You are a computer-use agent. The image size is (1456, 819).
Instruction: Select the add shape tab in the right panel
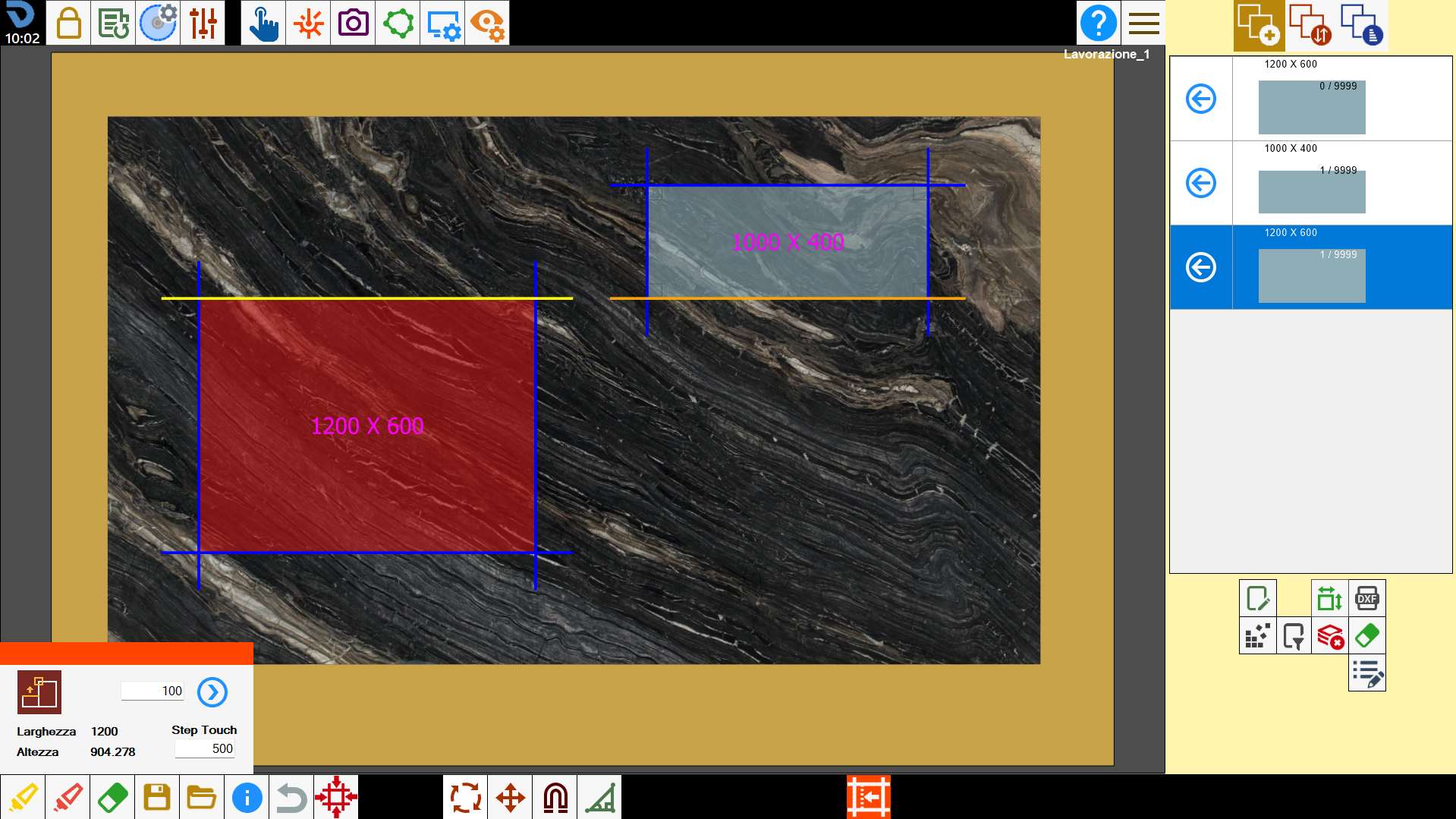click(x=1259, y=25)
